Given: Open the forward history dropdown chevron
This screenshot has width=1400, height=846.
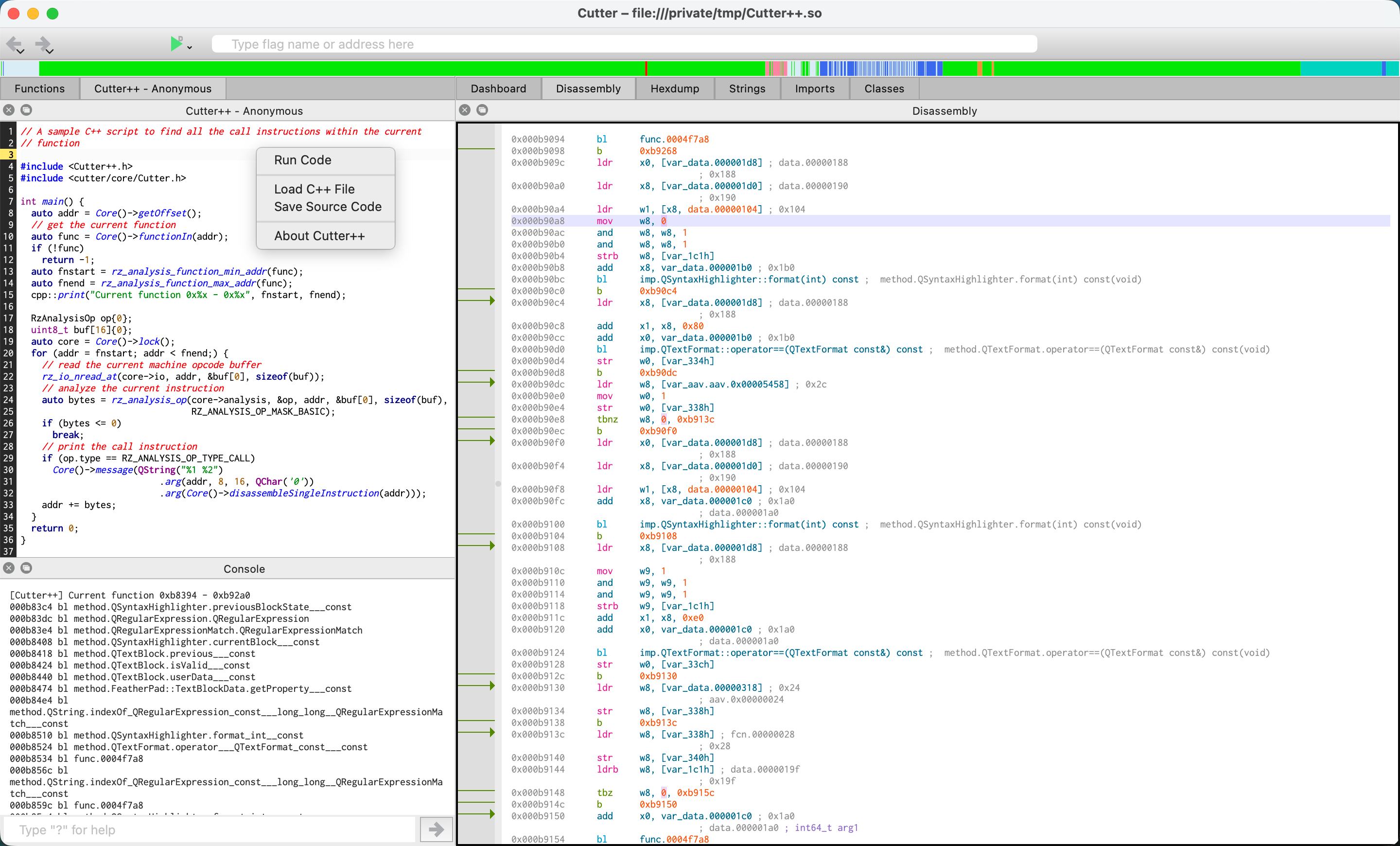Looking at the screenshot, I should [x=50, y=52].
